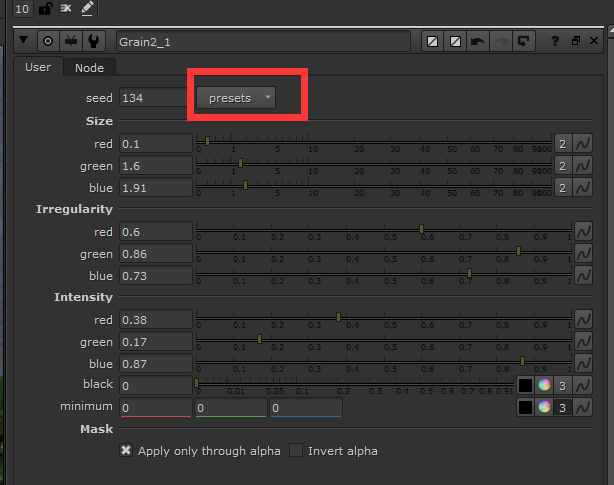Float the properties panel window icon
614x485 pixels.
coord(575,40)
